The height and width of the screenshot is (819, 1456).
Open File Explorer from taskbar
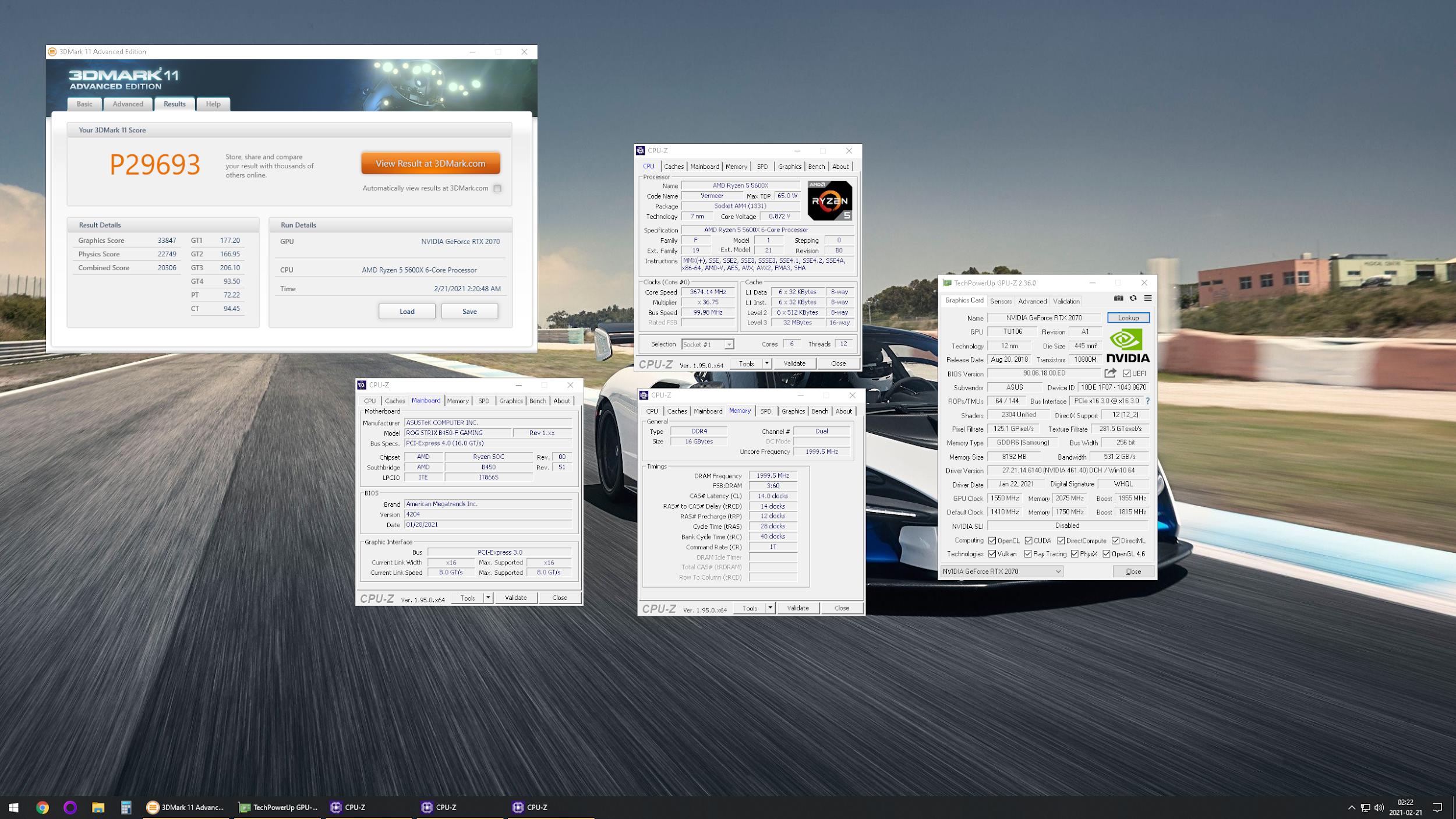click(x=98, y=807)
